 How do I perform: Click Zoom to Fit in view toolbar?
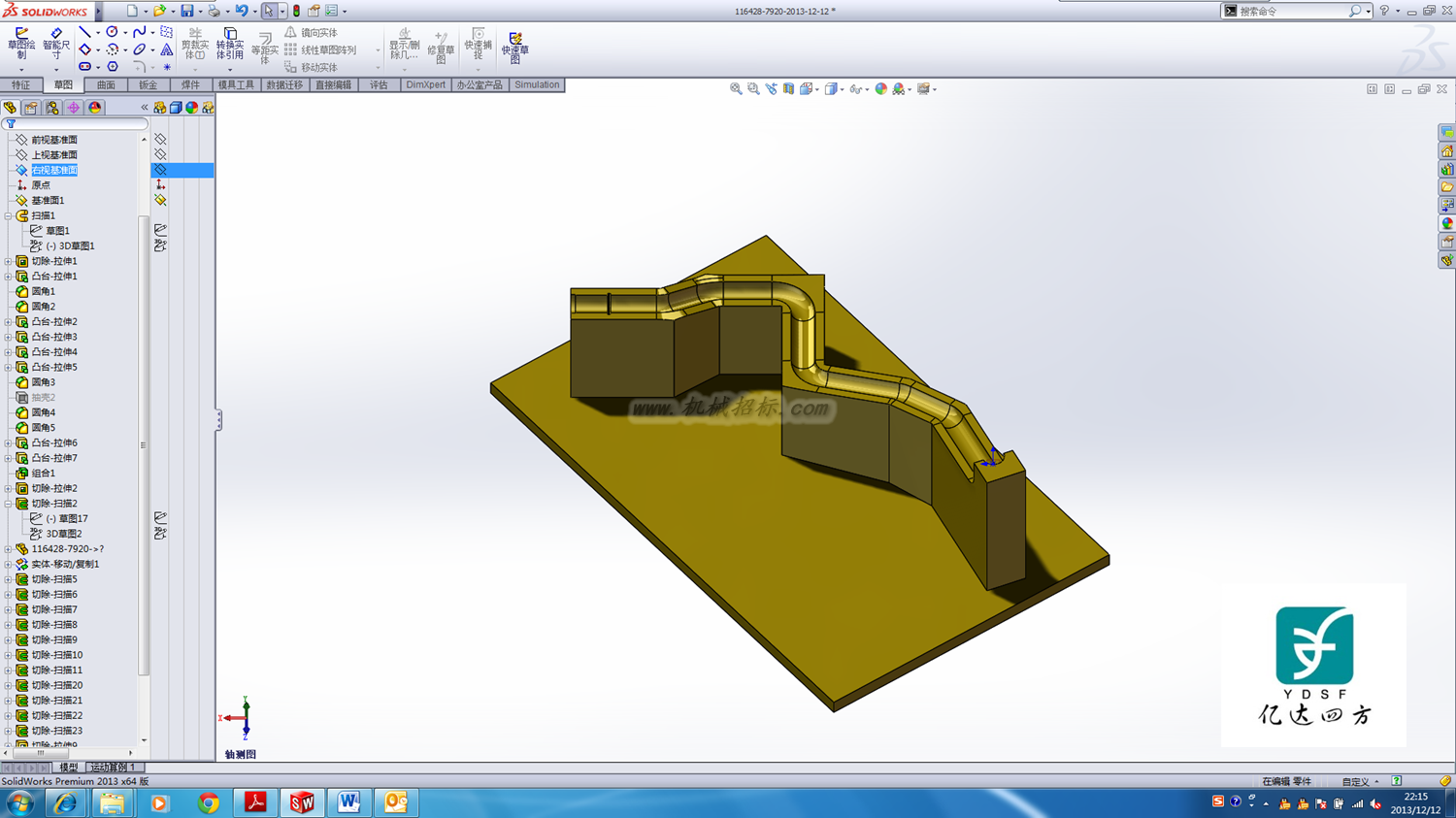click(x=736, y=88)
